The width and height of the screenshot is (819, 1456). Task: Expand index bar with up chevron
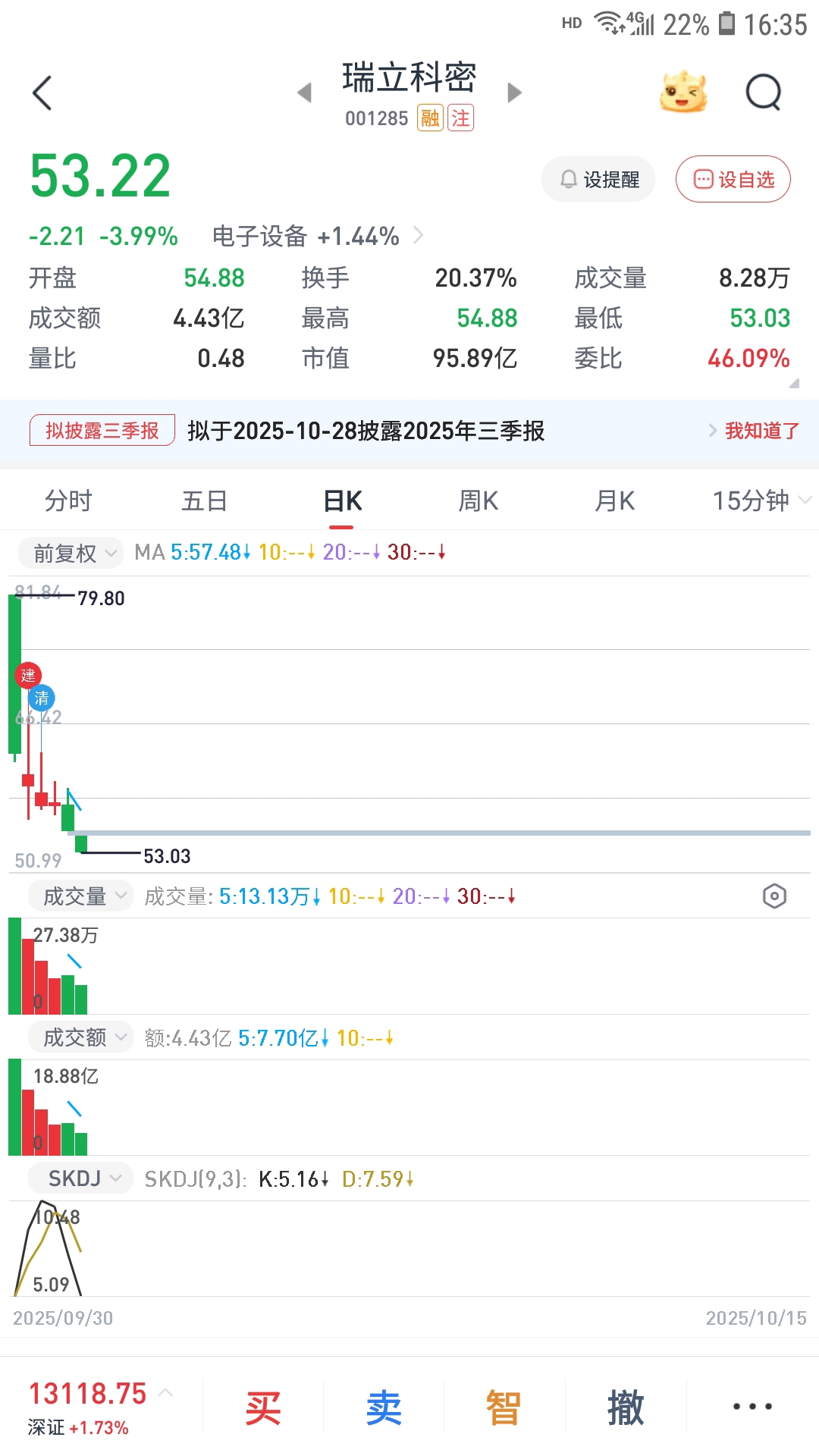166,1393
